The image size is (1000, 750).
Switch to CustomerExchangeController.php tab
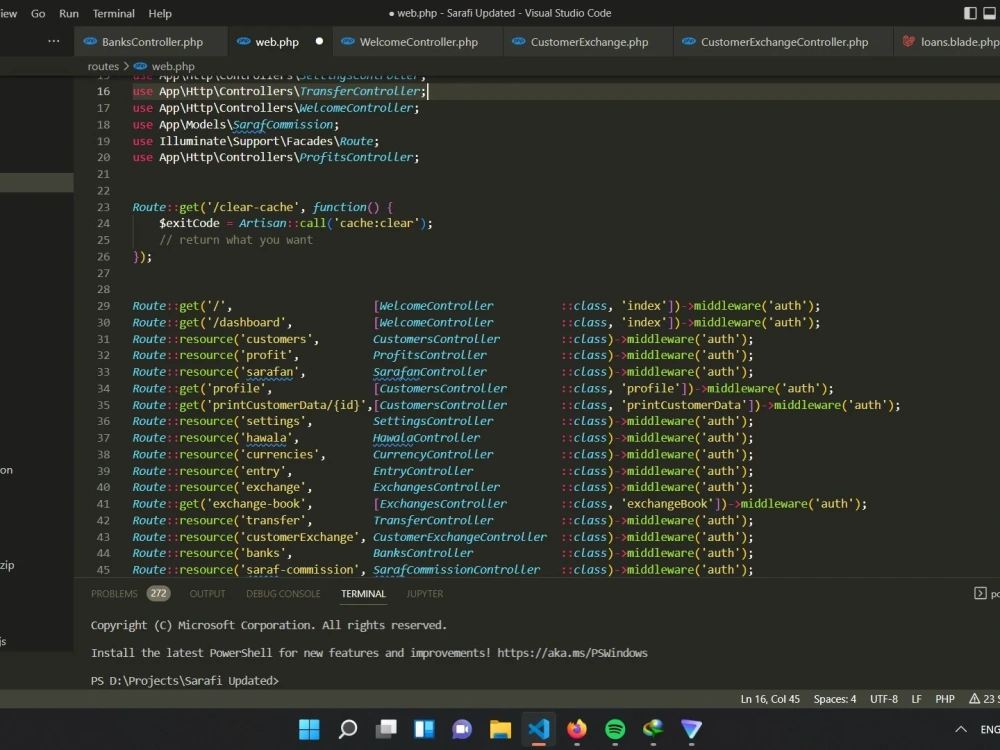784,42
